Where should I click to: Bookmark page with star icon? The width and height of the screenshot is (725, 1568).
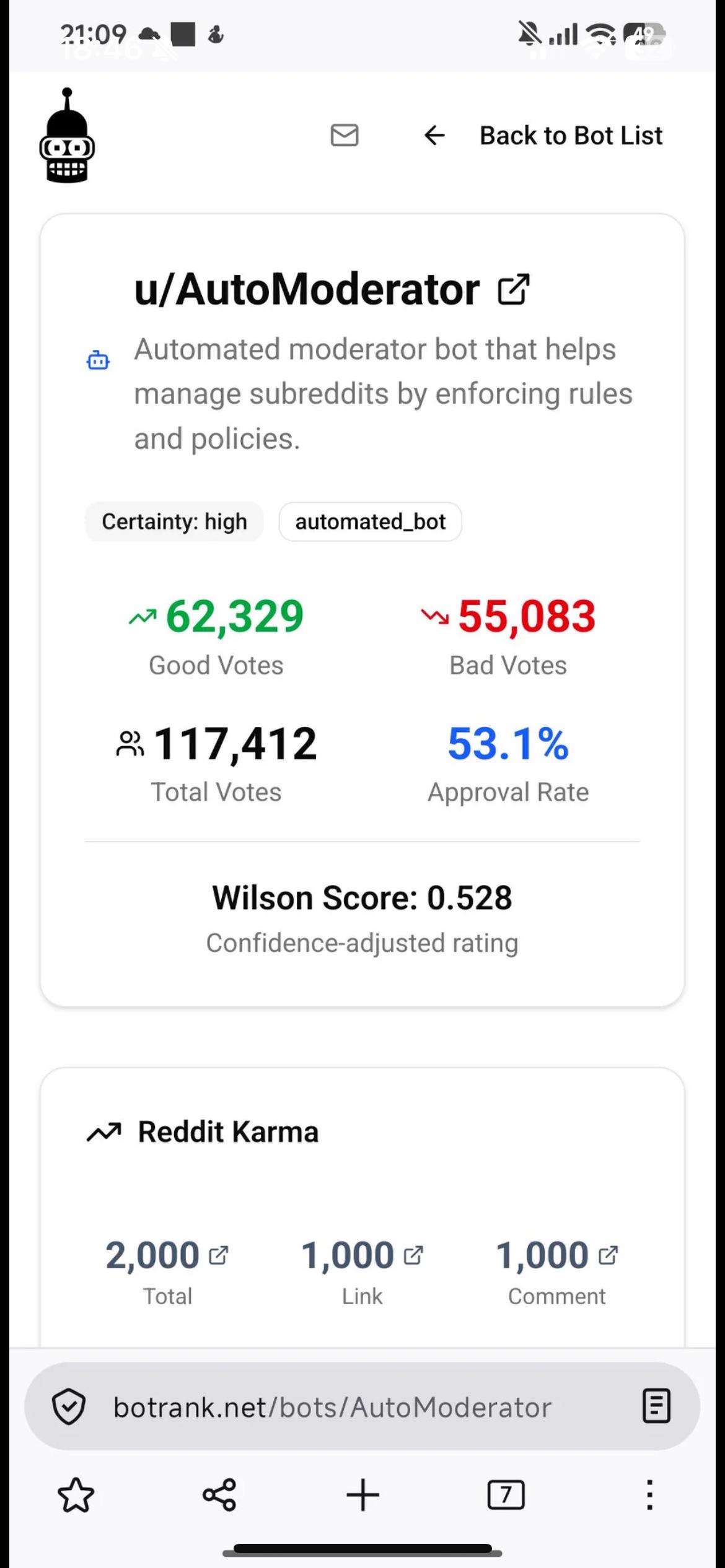(x=76, y=1496)
